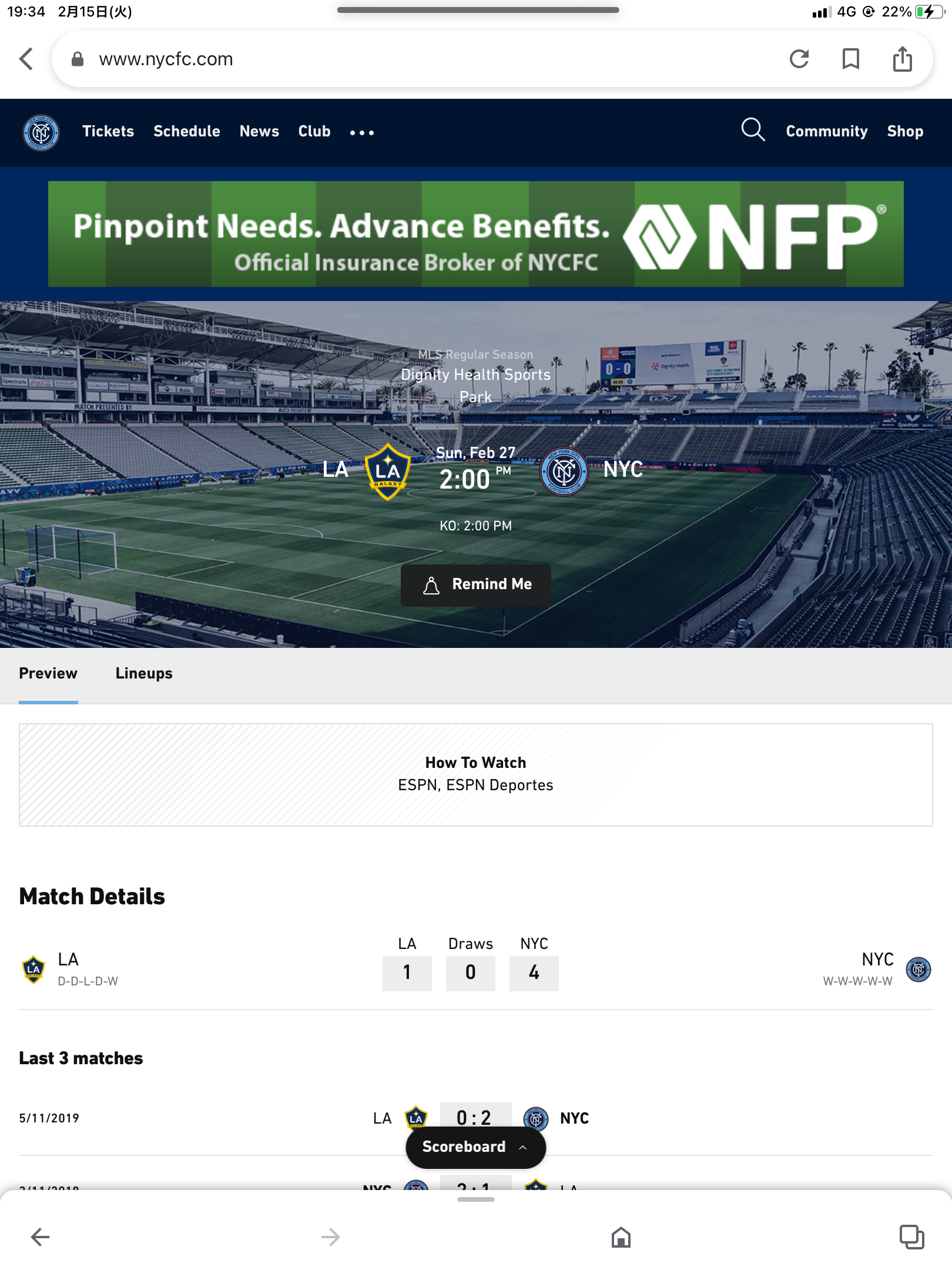Go back using the bottom toolbar arrow
This screenshot has height=1270, width=952.
(40, 1237)
